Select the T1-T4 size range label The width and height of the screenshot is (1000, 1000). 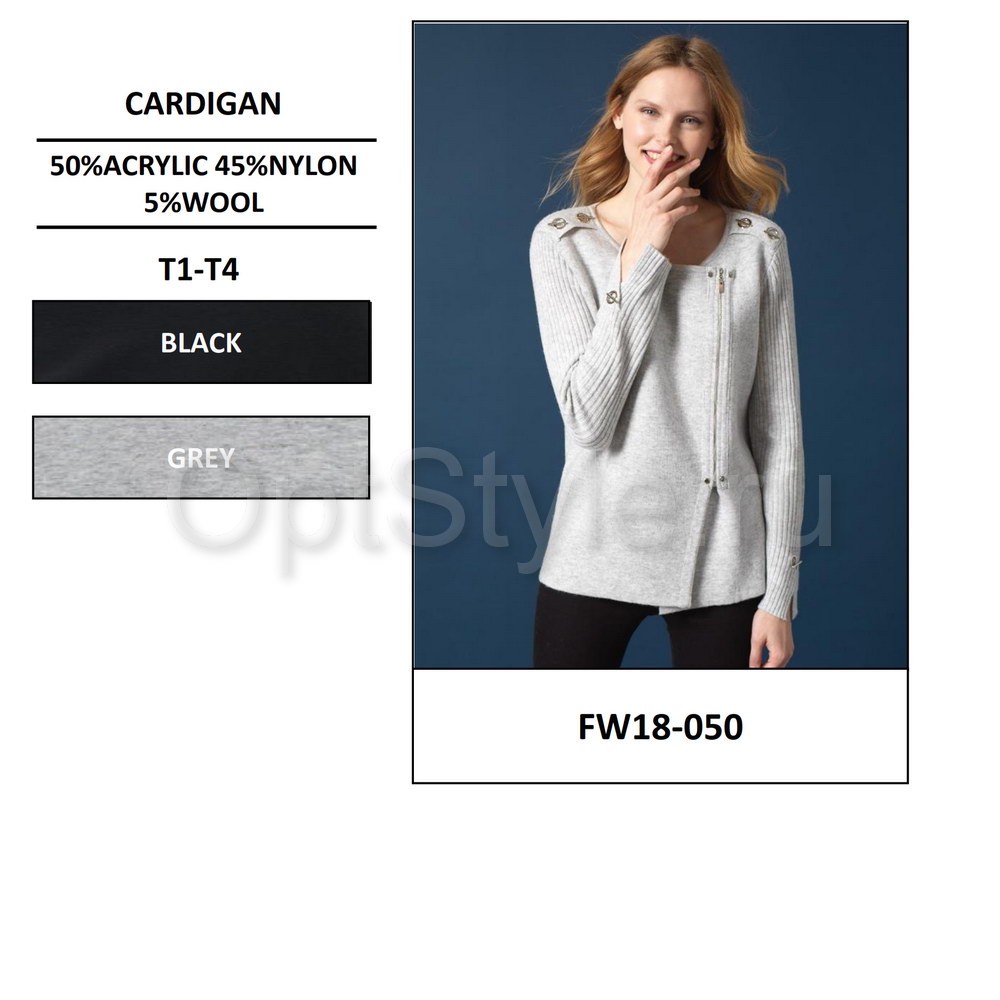click(x=198, y=269)
